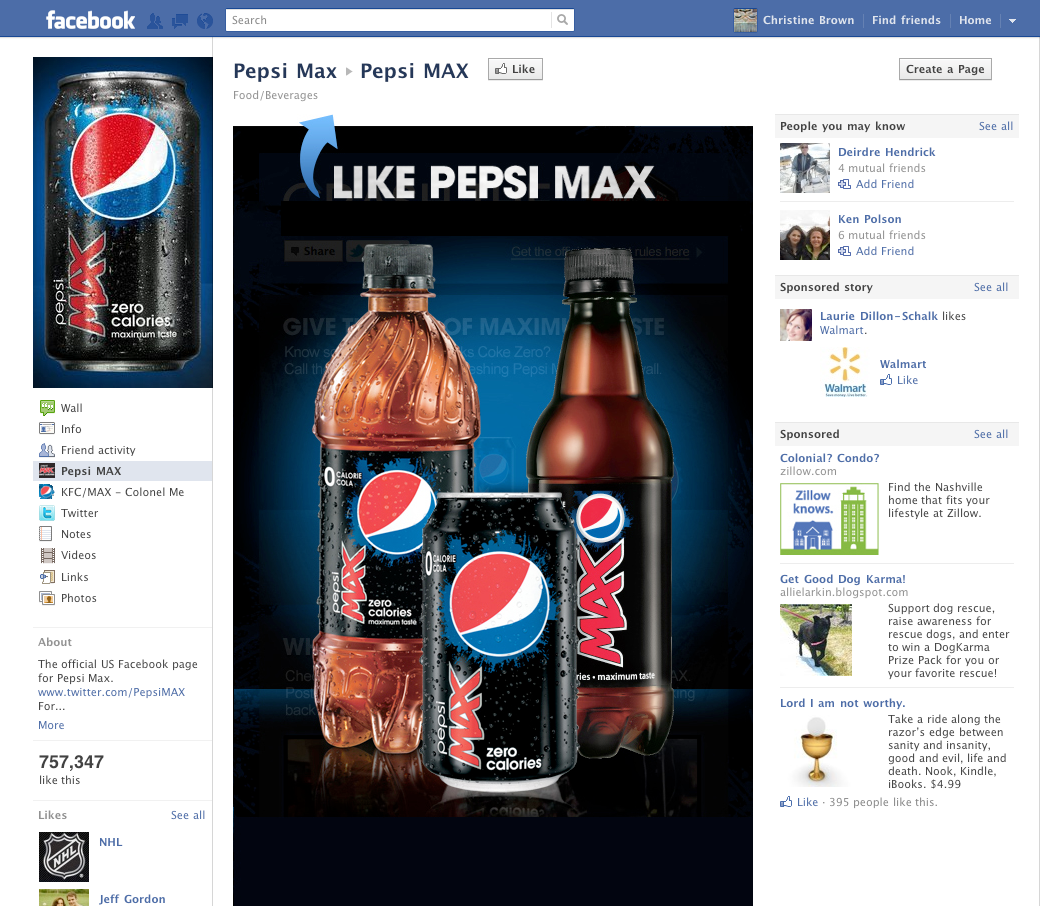Click the black dog ad photo
The image size is (1040, 906).
click(816, 640)
